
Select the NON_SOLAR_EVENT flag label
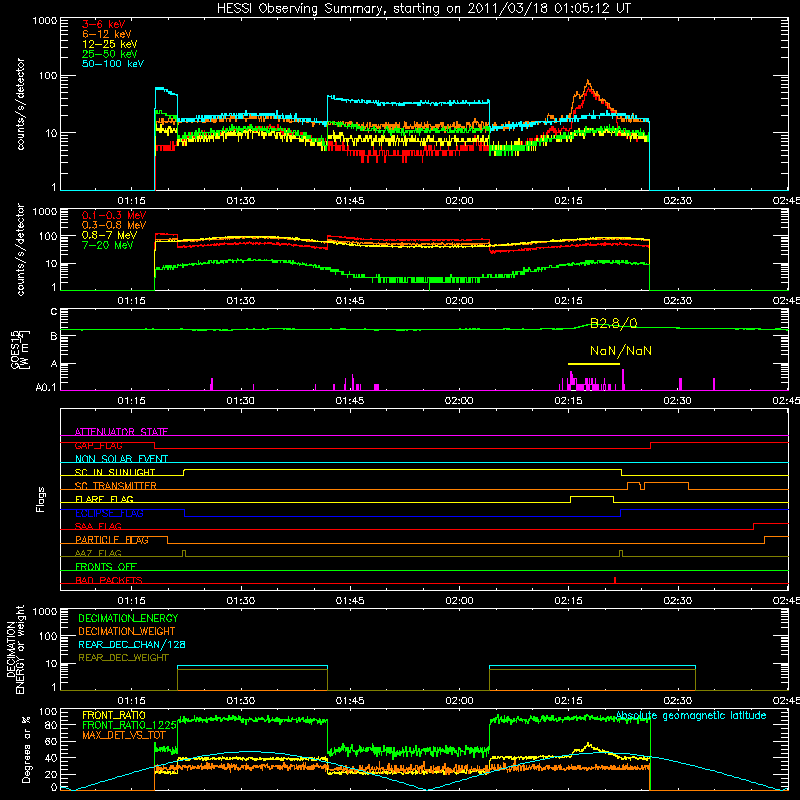pyautogui.click(x=121, y=459)
